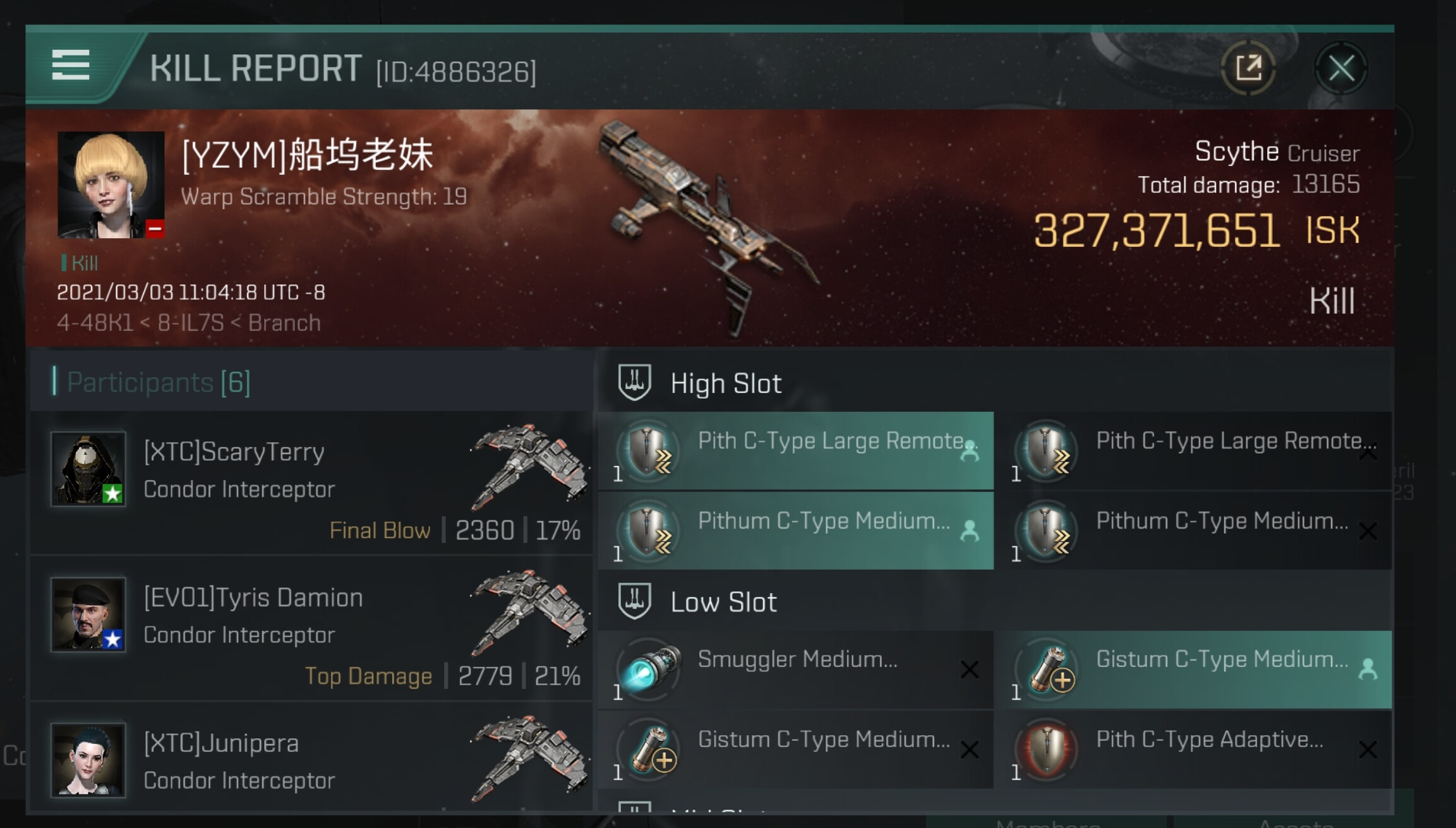Select Junipera's character portrait
Viewport: 1456px width, 828px height.
(x=88, y=760)
